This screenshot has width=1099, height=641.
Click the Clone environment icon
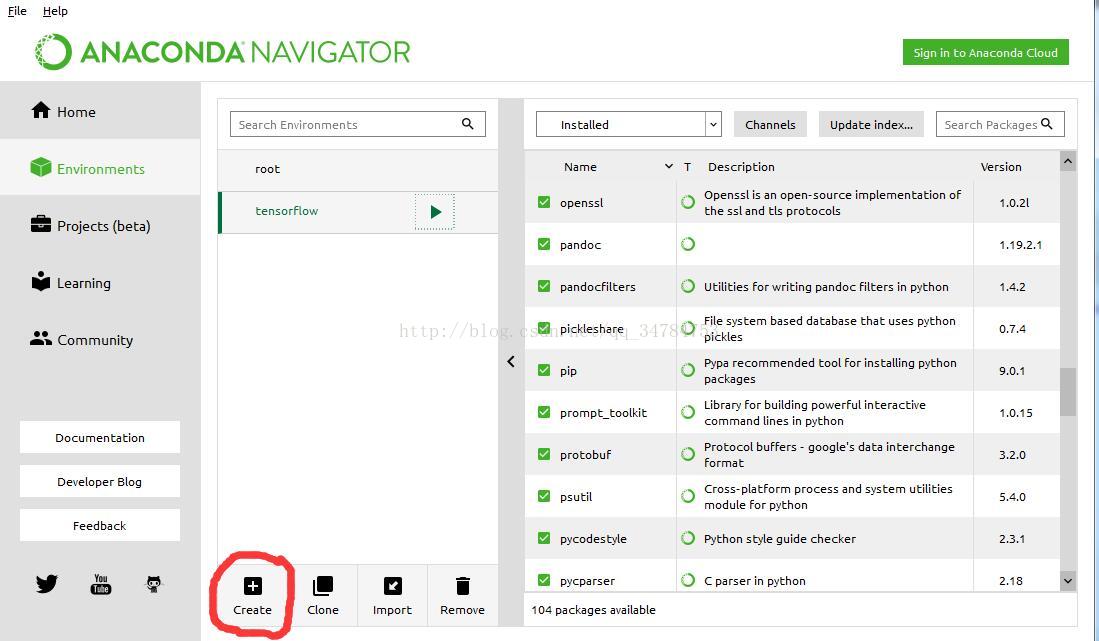point(322,586)
